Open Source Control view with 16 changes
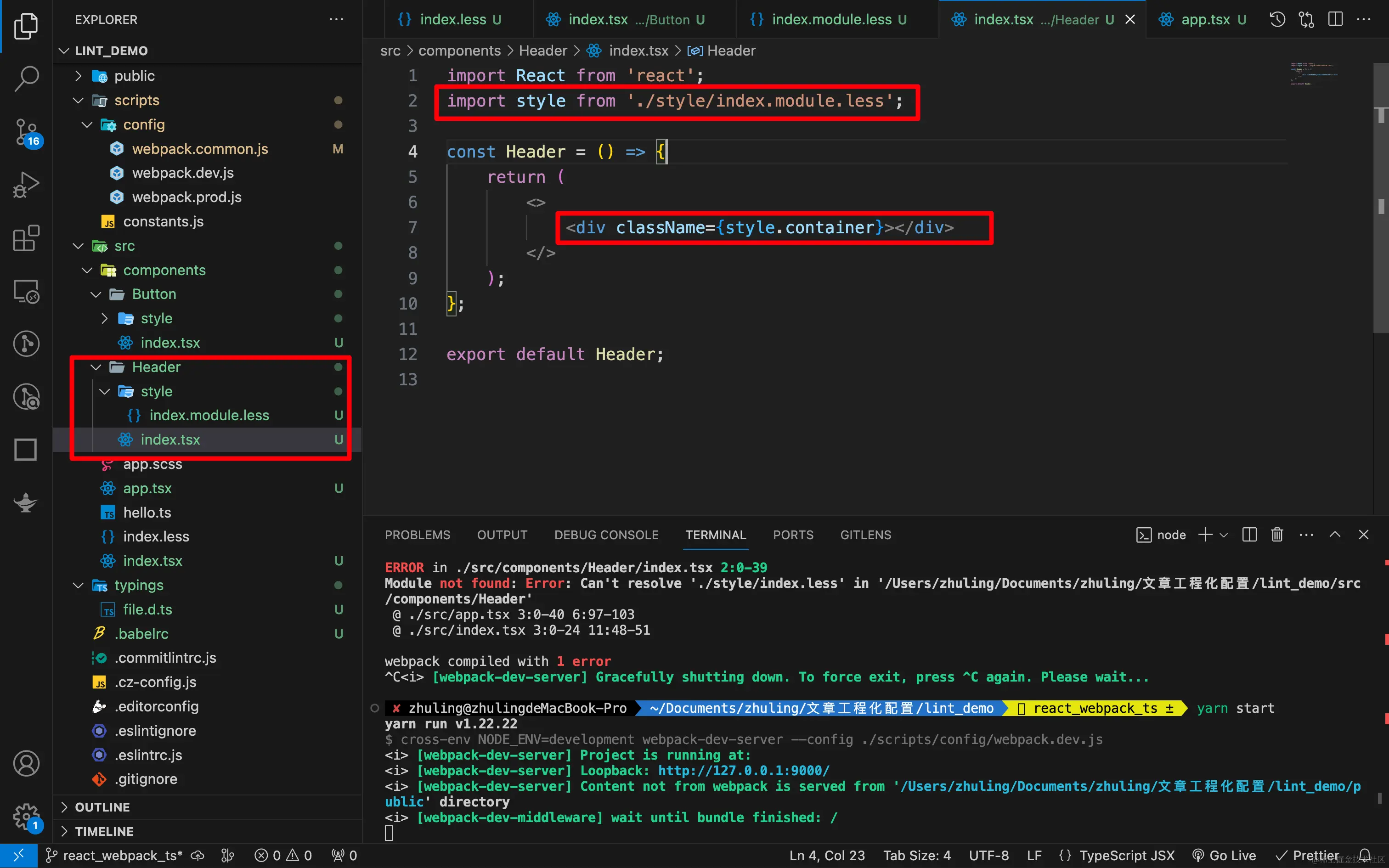The width and height of the screenshot is (1389, 868). 26,132
